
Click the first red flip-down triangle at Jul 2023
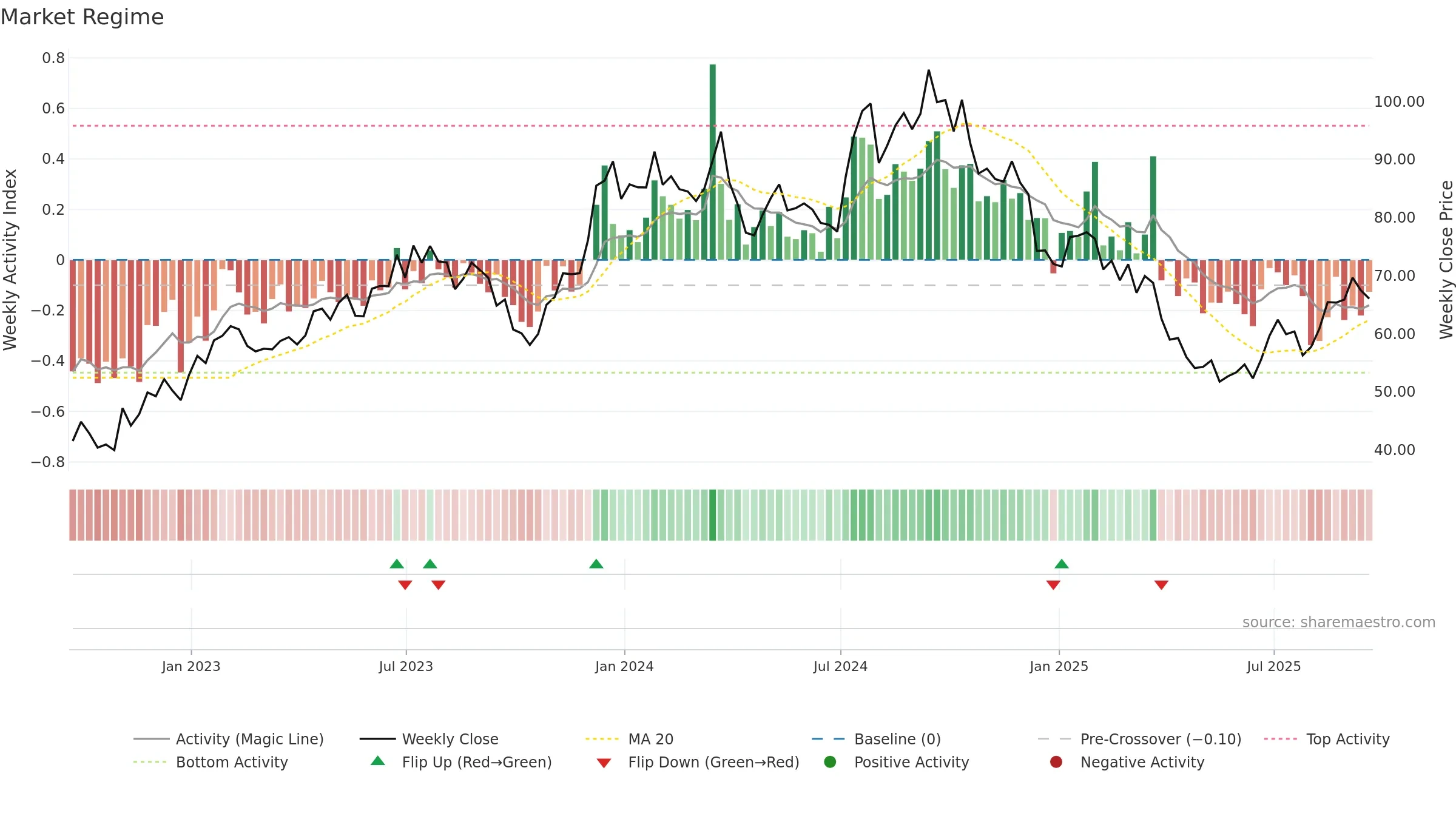point(405,585)
